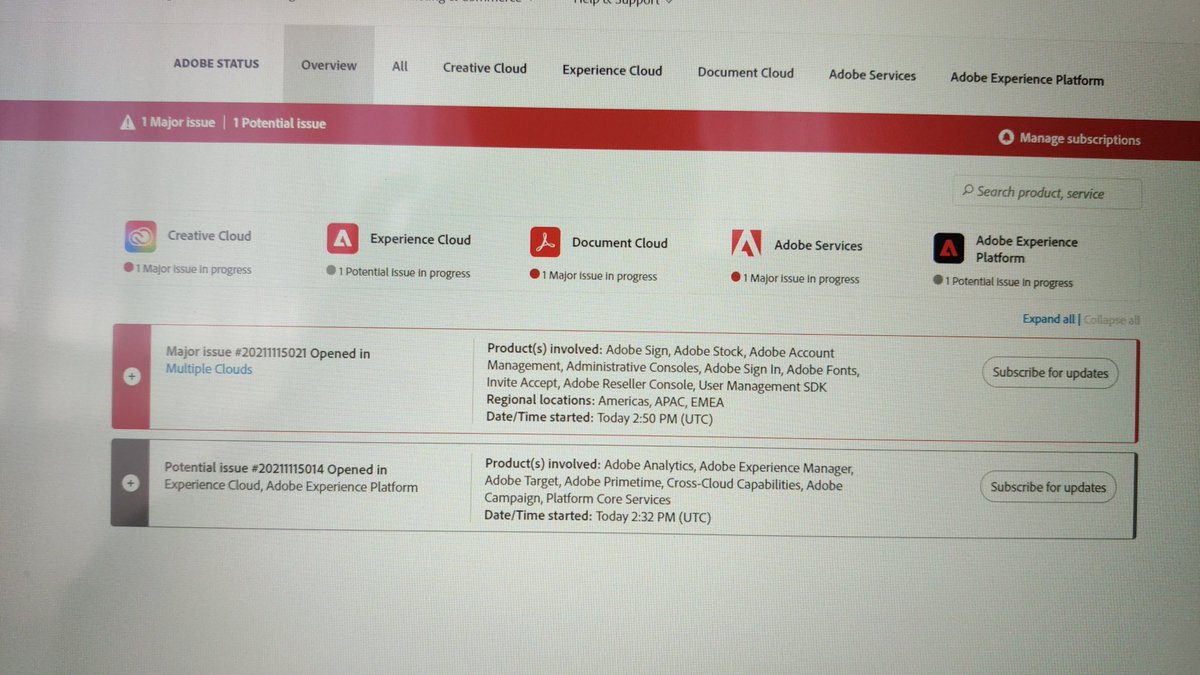
Task: Open the Adobe Experience Platform tab
Action: pos(1027,78)
